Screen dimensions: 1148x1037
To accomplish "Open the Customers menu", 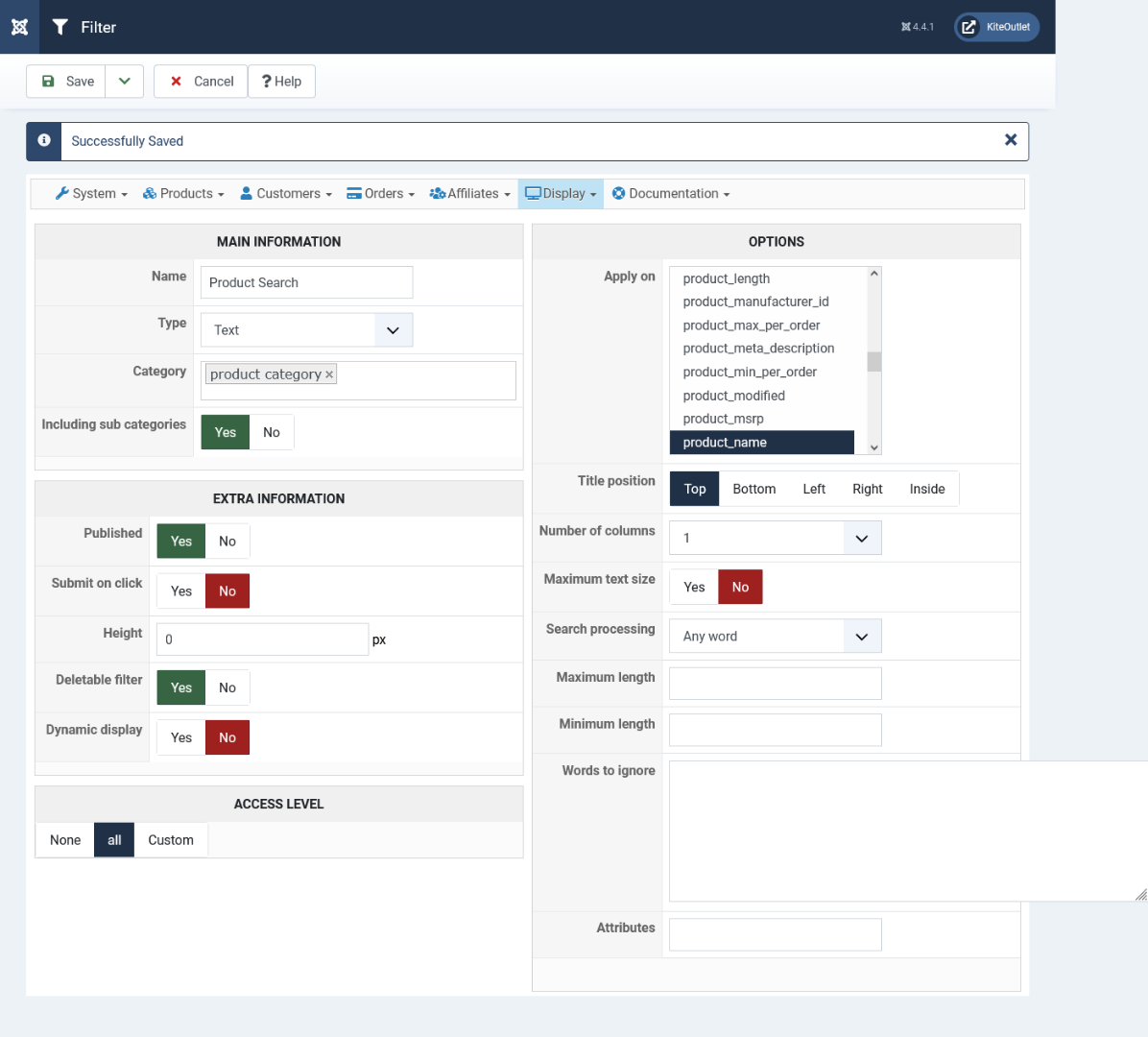I will 286,193.
